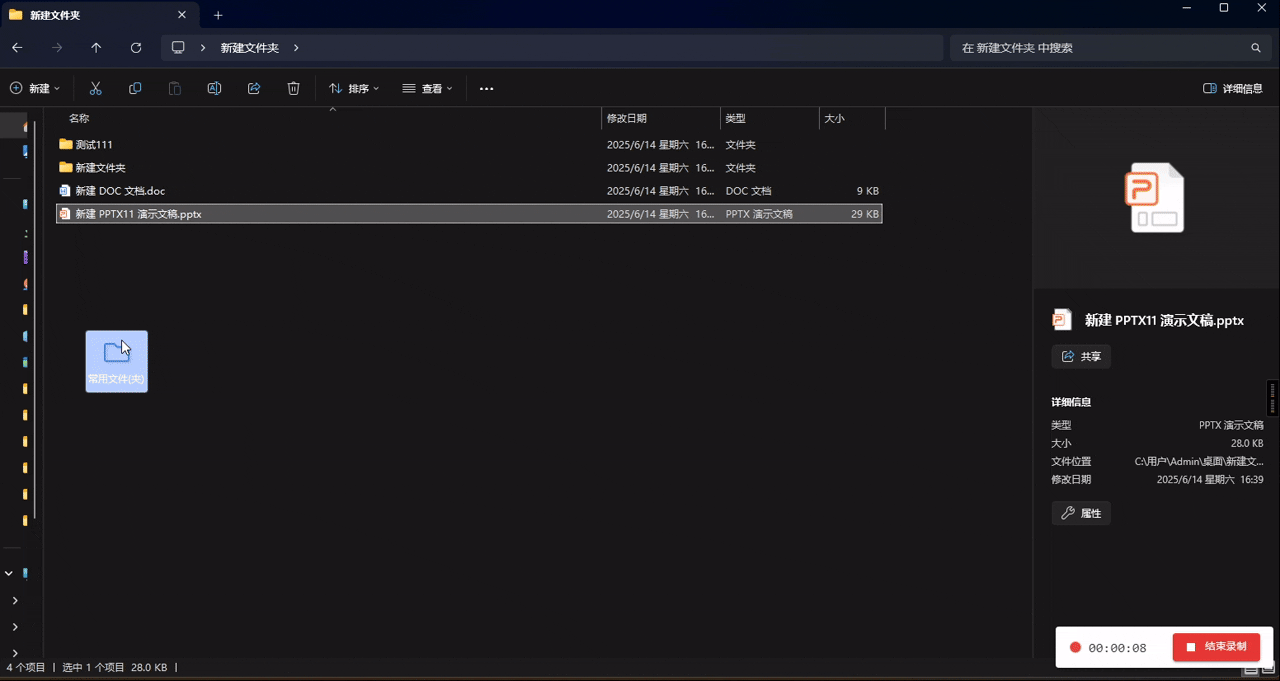Click the red recording indicator dot

click(1075, 647)
